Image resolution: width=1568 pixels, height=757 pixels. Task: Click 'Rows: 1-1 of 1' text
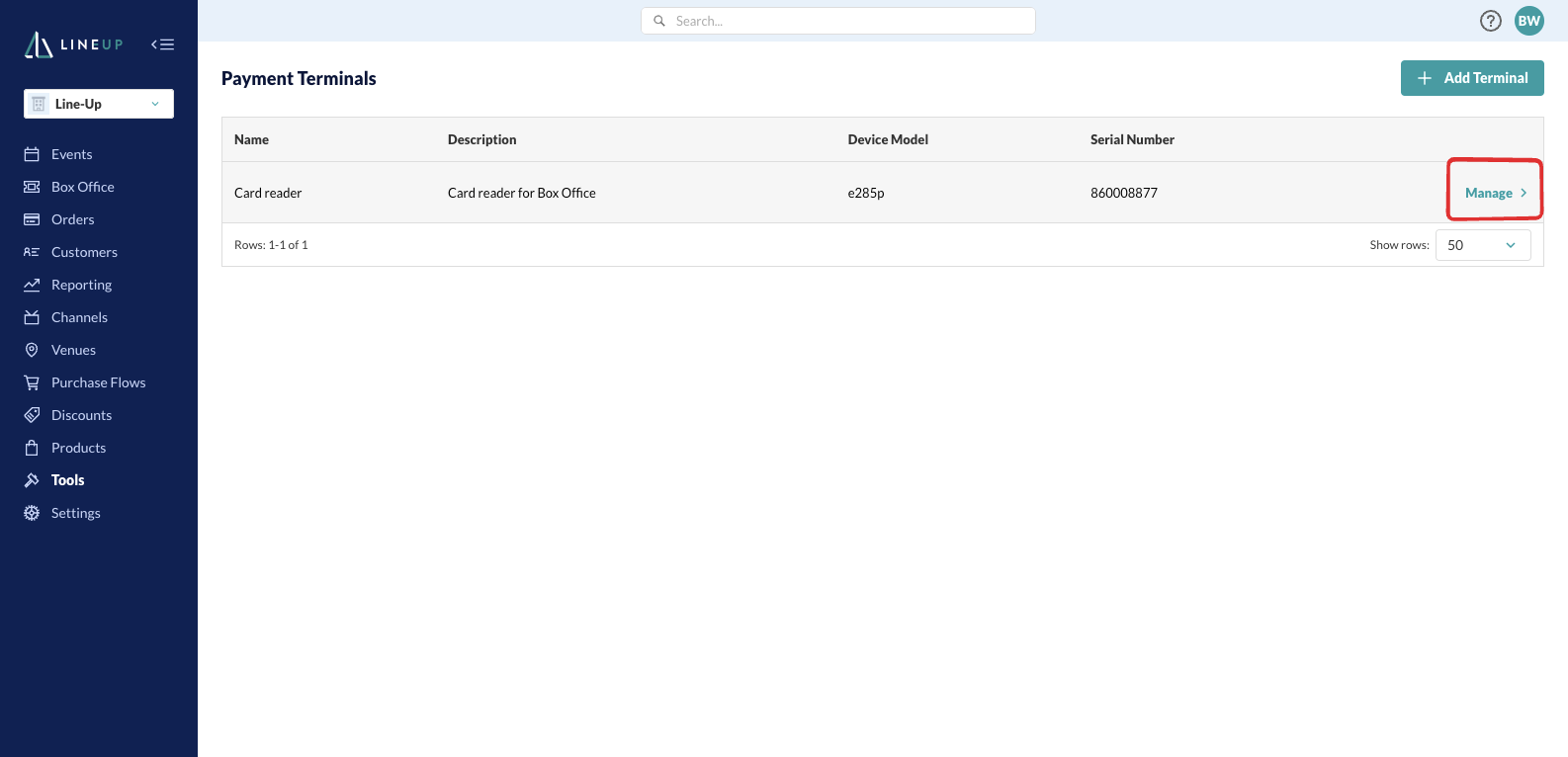271,245
